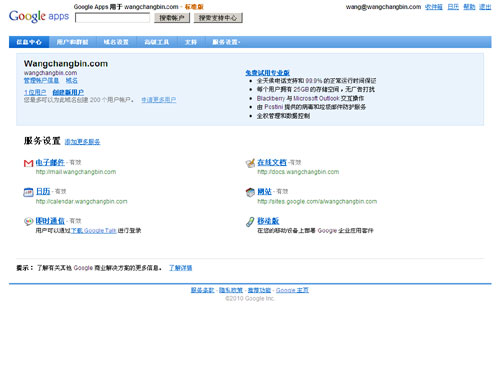
Task: Open the 隐私政策 footer link
Action: pos(231,290)
